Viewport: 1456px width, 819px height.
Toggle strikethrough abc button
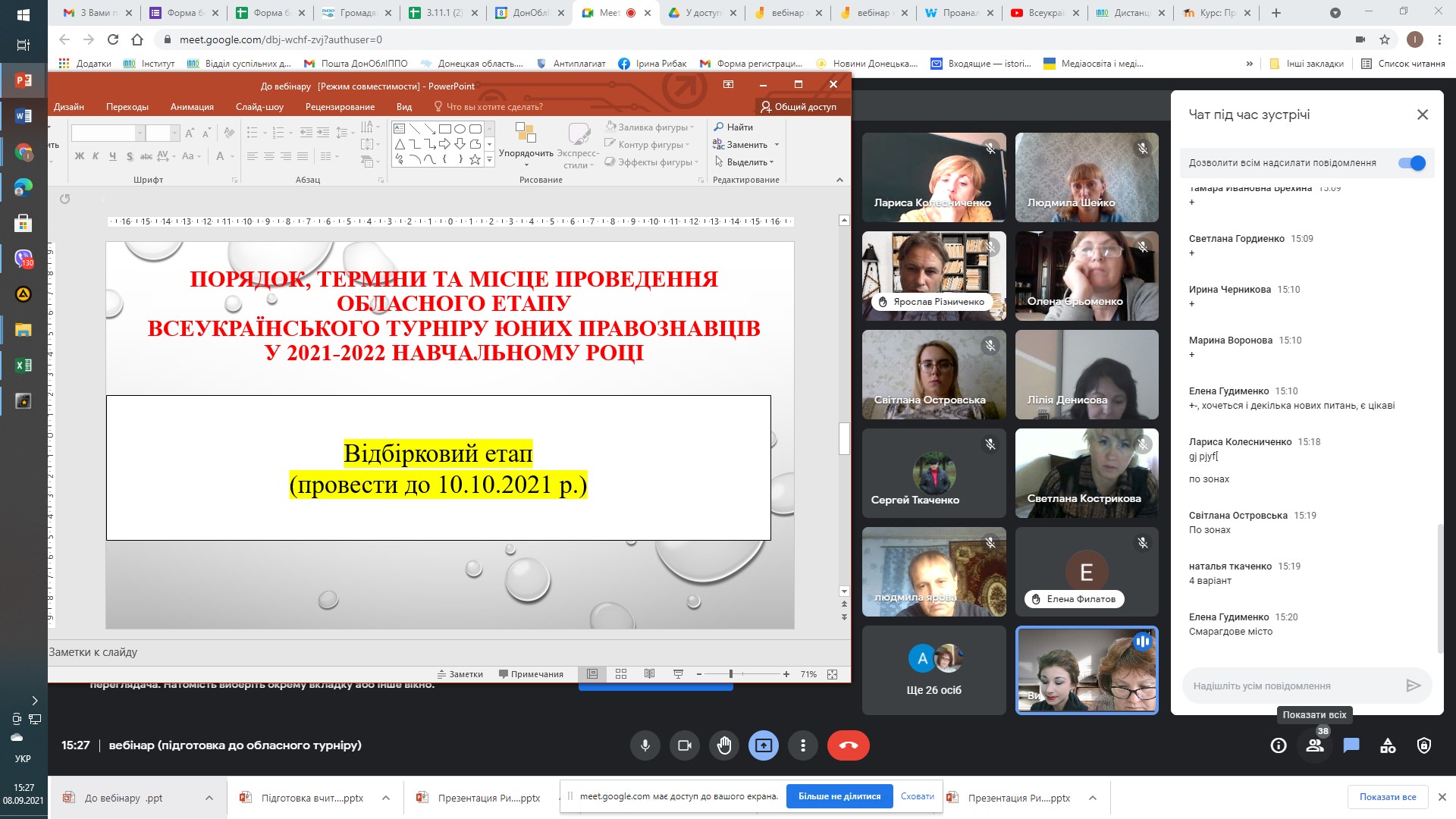click(x=146, y=156)
